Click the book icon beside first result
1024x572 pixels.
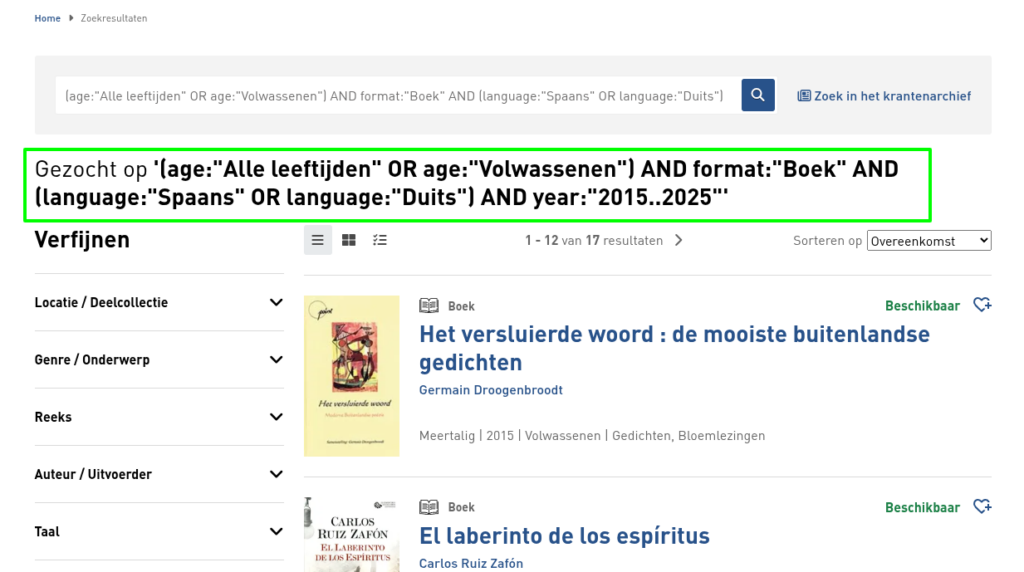[429, 306]
